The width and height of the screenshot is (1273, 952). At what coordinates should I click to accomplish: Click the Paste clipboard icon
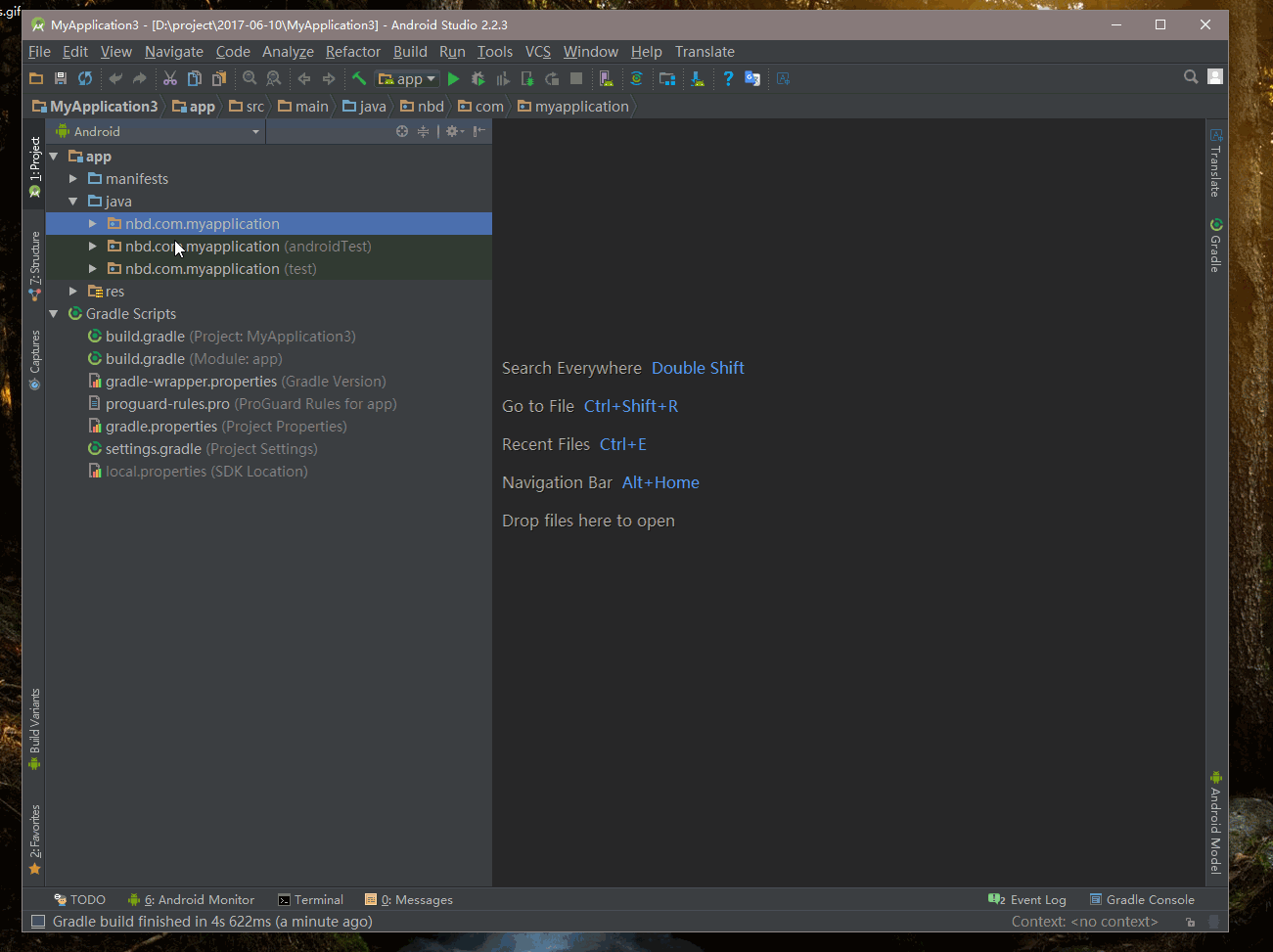(219, 78)
